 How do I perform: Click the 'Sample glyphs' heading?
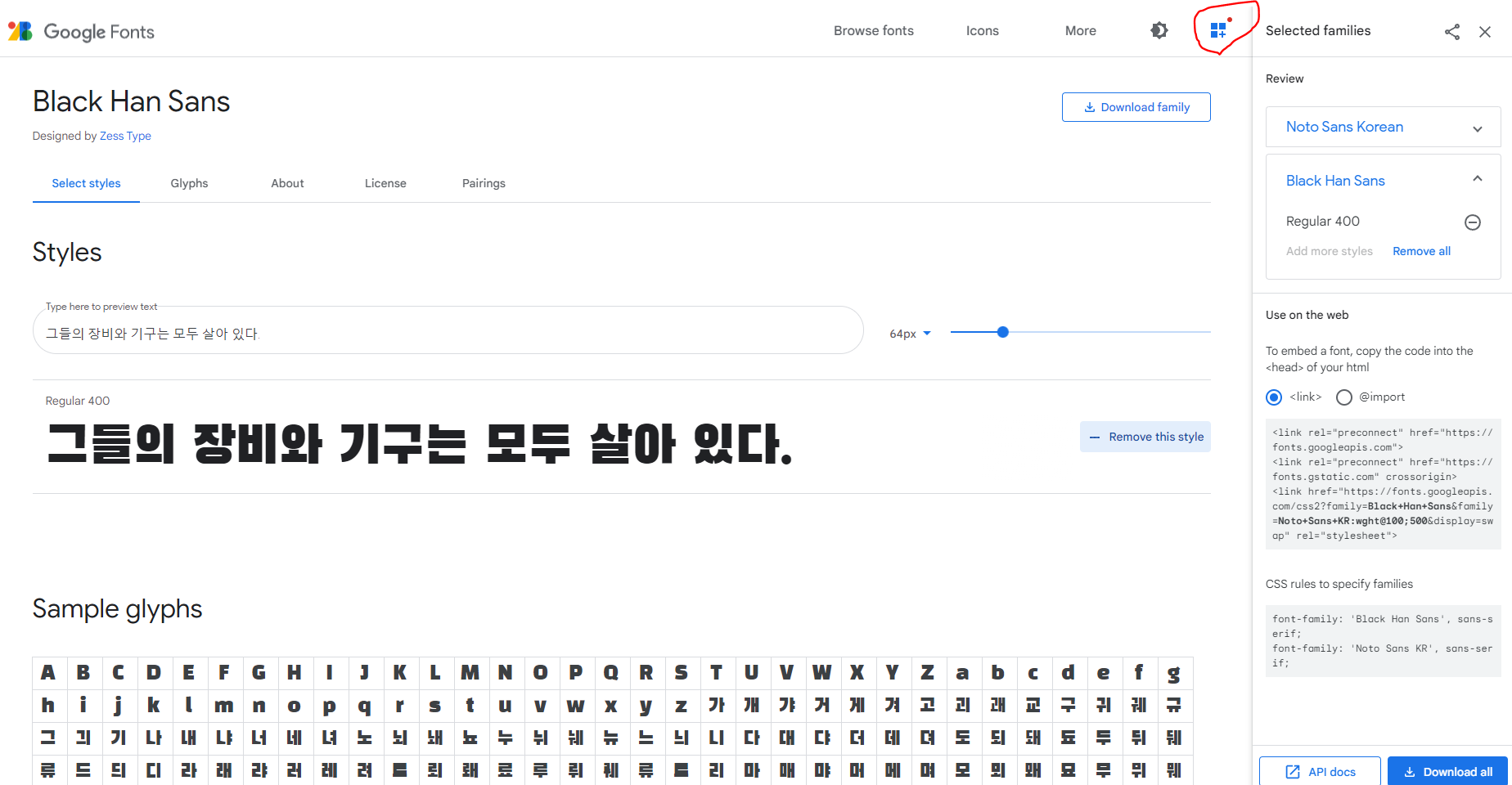[x=118, y=609]
